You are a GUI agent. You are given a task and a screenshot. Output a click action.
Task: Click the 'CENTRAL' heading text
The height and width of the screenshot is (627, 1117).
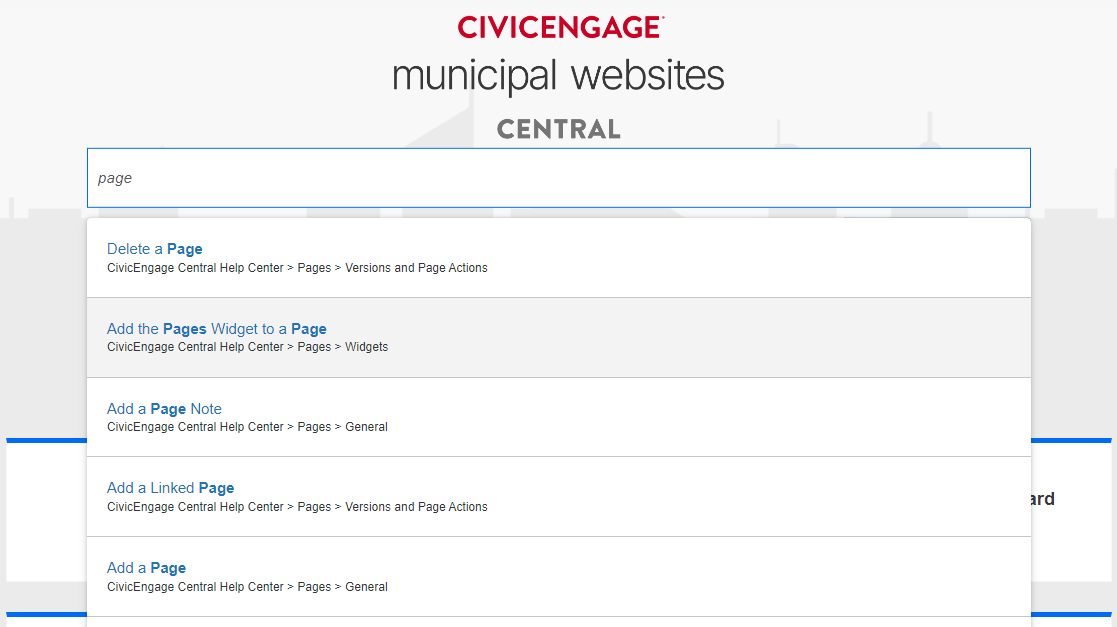558,129
